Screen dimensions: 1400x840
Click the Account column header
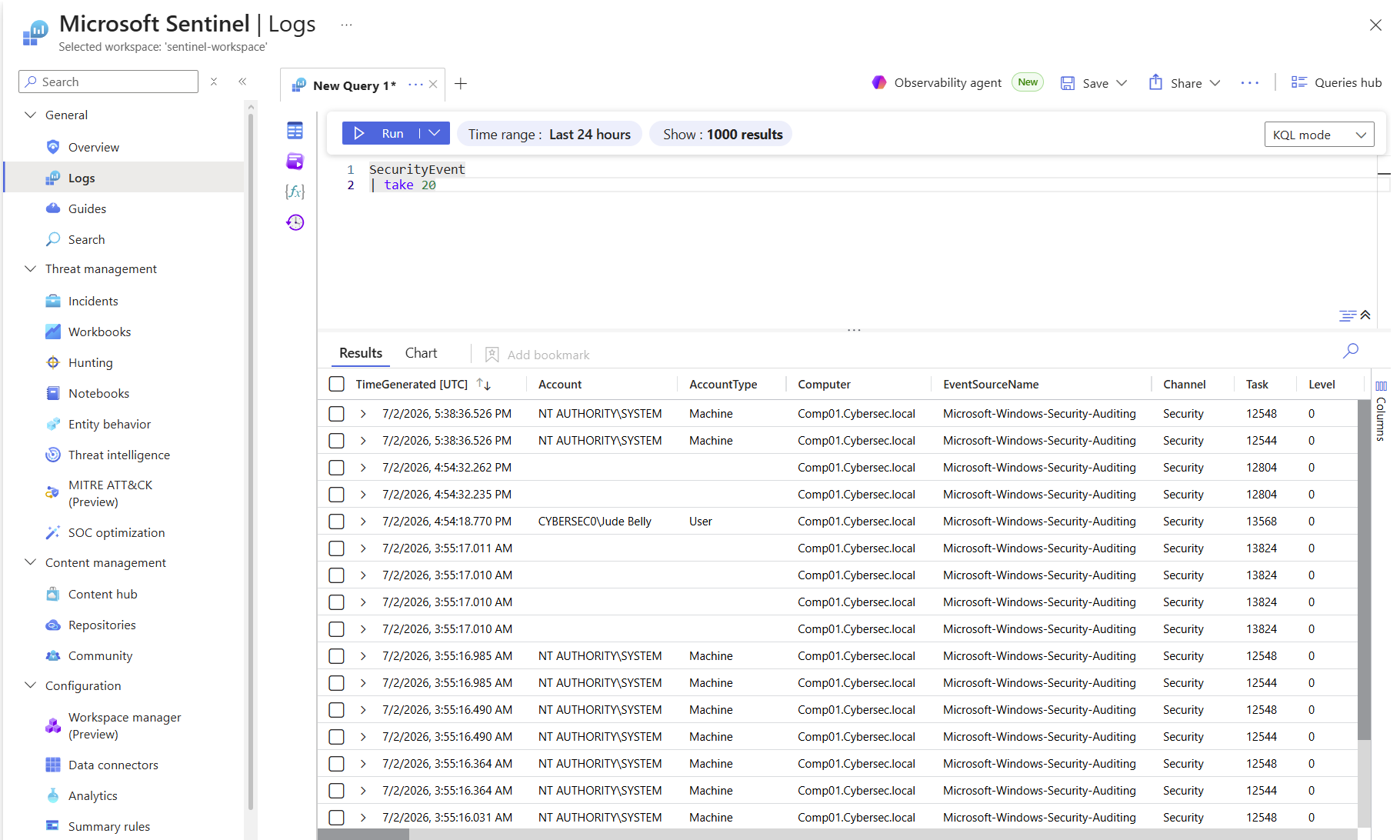click(560, 385)
